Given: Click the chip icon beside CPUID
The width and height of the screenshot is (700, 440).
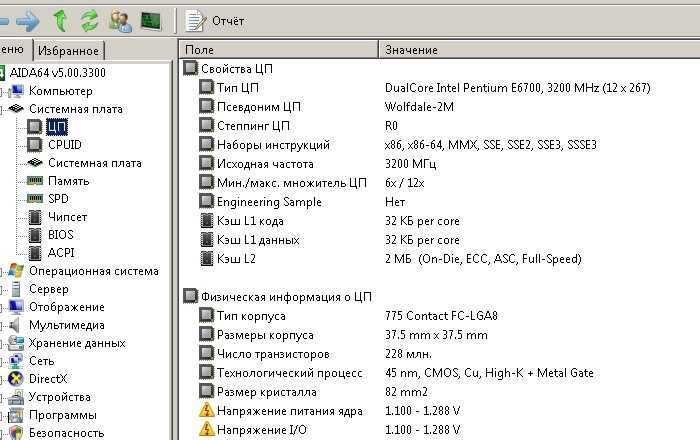Looking at the screenshot, I should [x=35, y=145].
